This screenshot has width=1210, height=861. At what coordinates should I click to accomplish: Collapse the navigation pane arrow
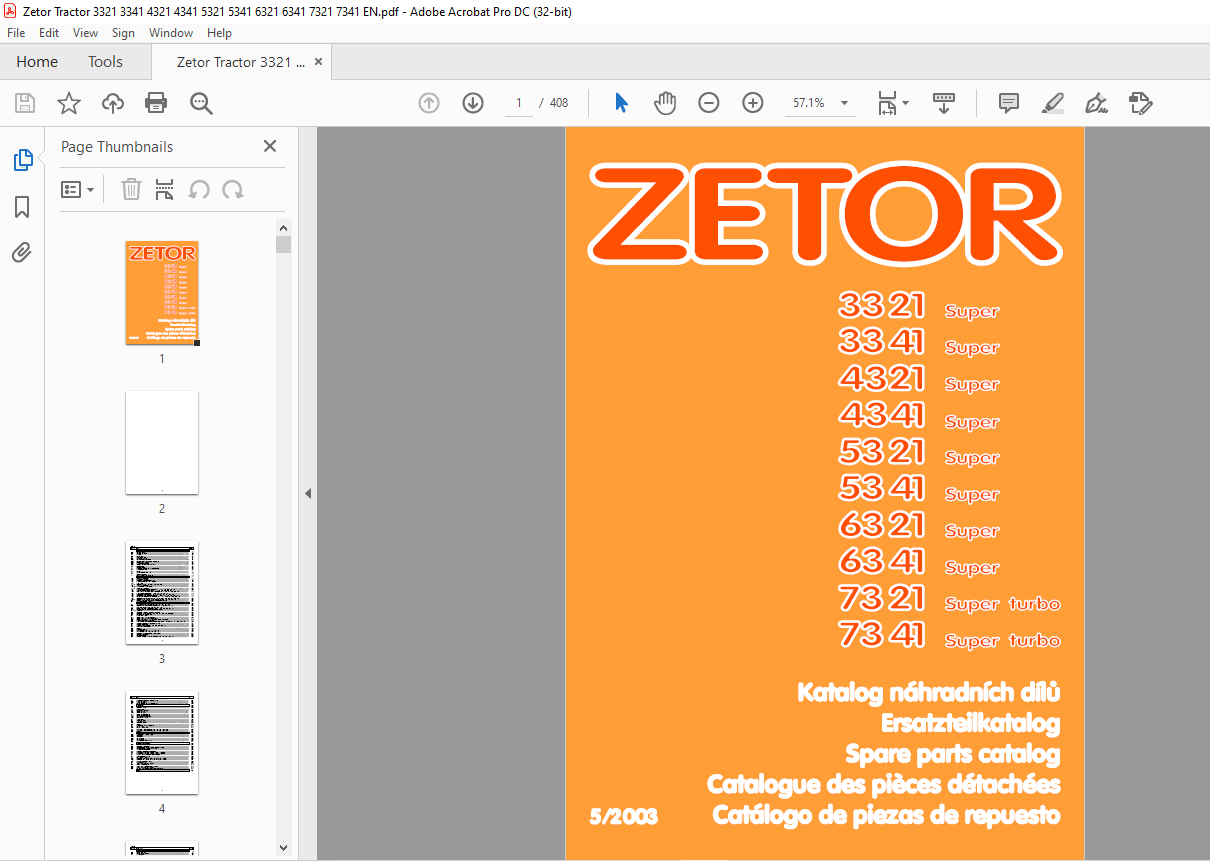tap(308, 493)
